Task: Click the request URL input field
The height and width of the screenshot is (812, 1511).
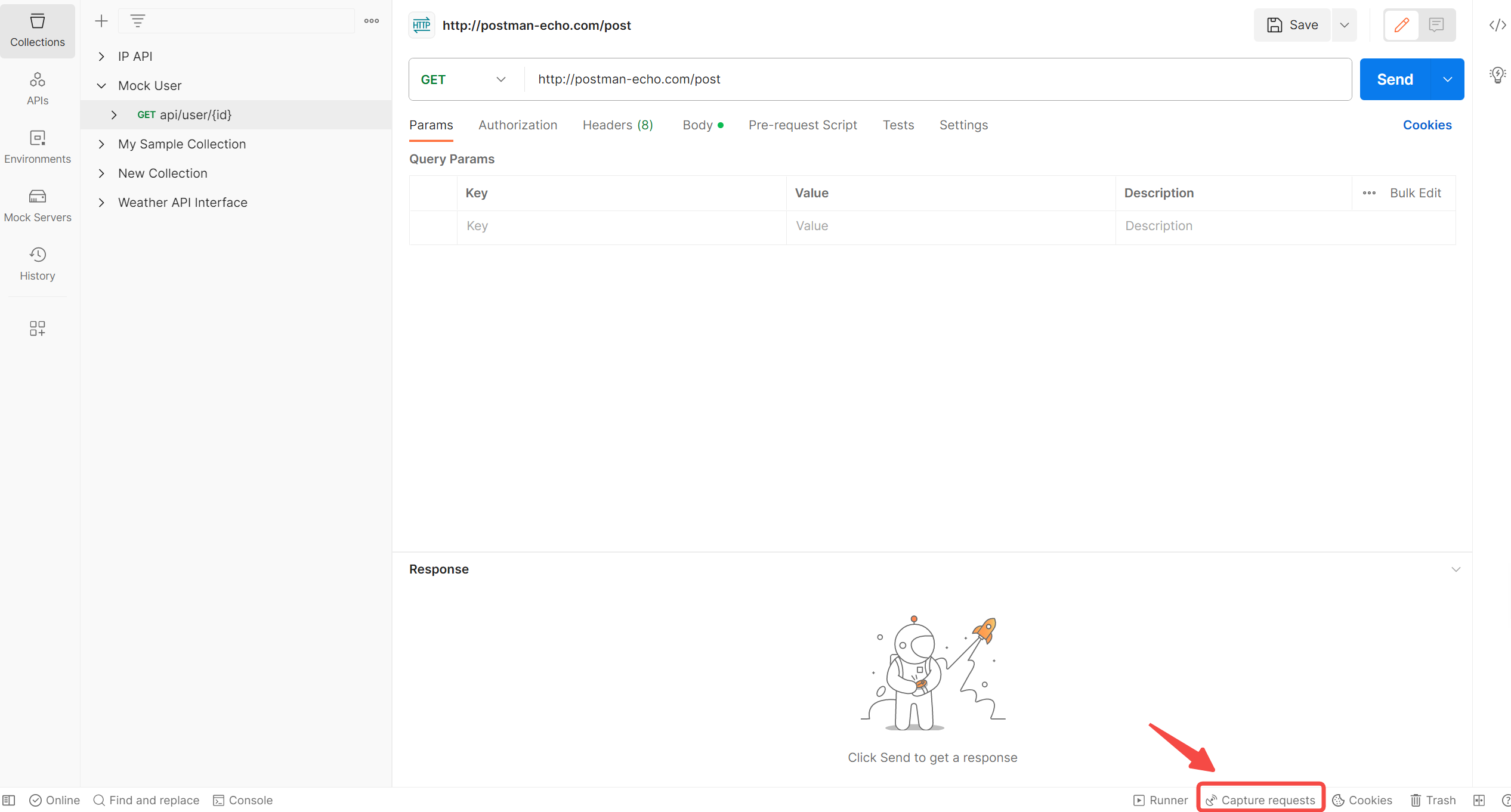Action: (938, 79)
